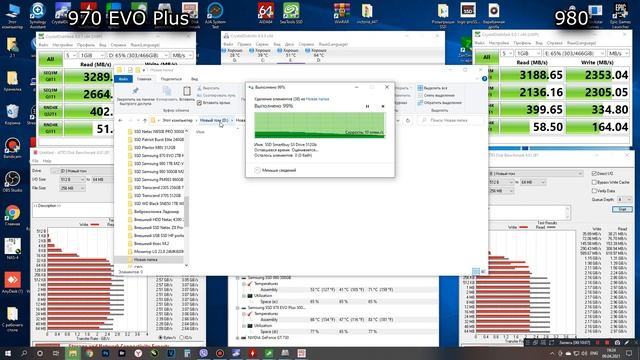This screenshot has height=360, width=640.
Task: Select disk D 64°C in CrystalDiskInfo
Action: [318, 55]
